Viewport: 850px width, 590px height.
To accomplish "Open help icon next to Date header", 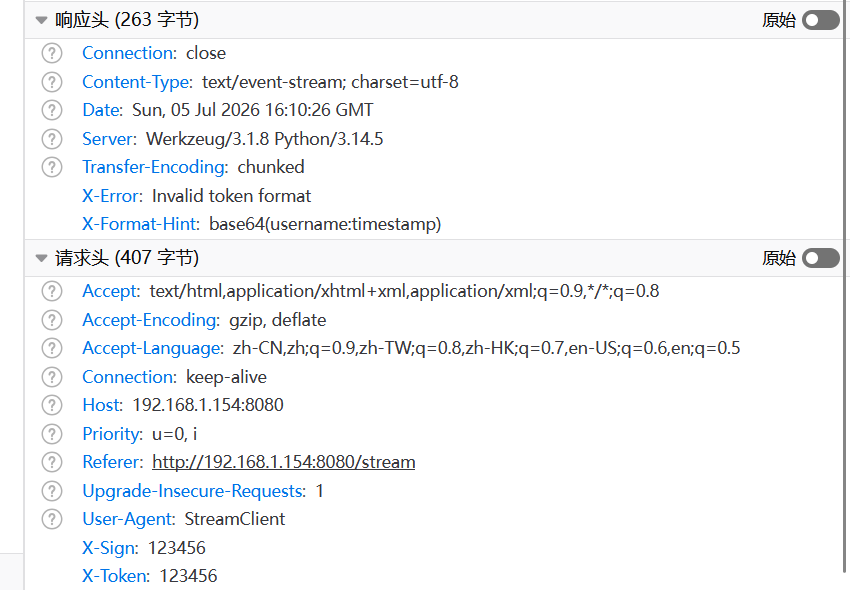I will coord(52,110).
